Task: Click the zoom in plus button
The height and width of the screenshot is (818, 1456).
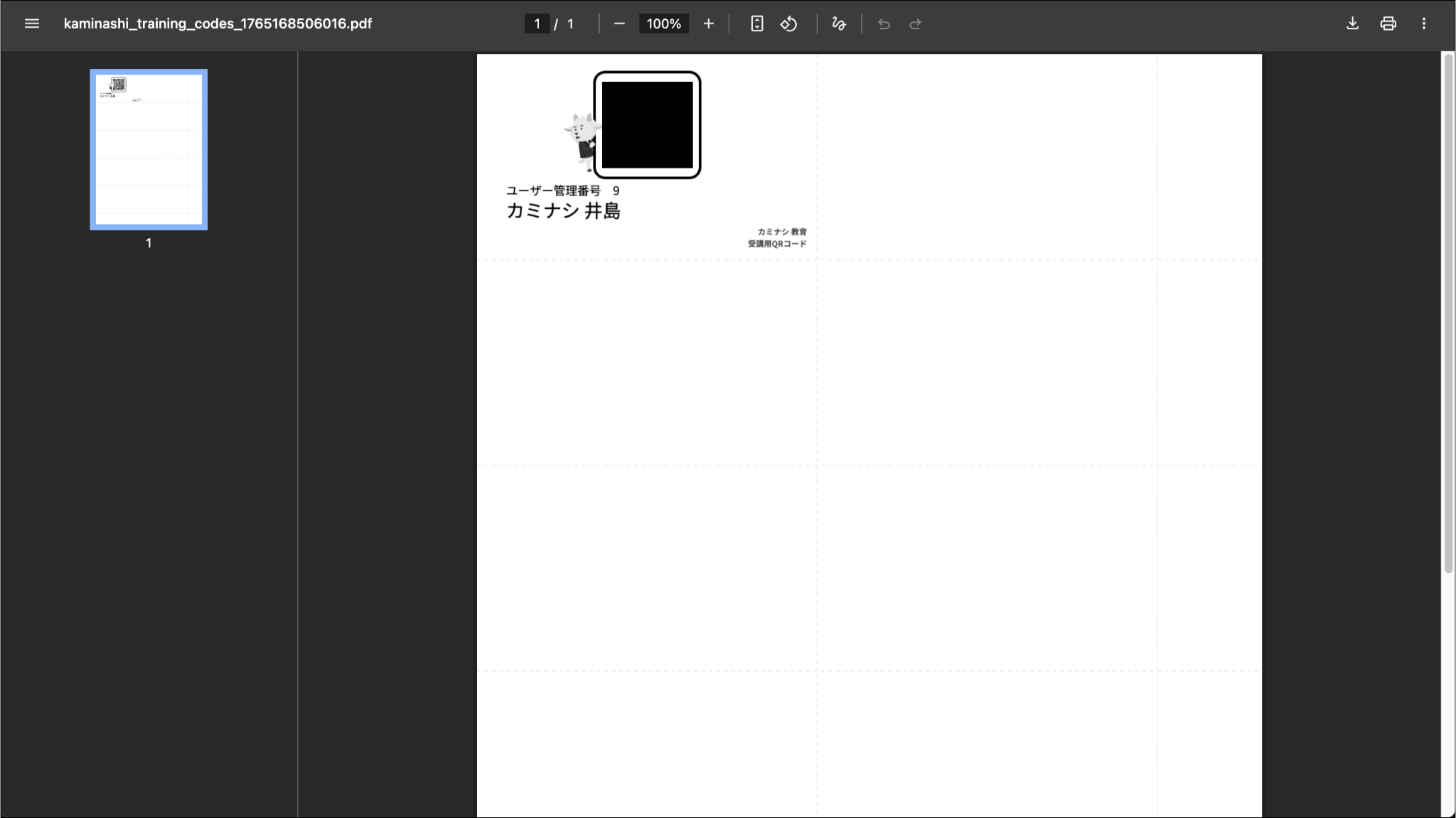Action: 708,23
